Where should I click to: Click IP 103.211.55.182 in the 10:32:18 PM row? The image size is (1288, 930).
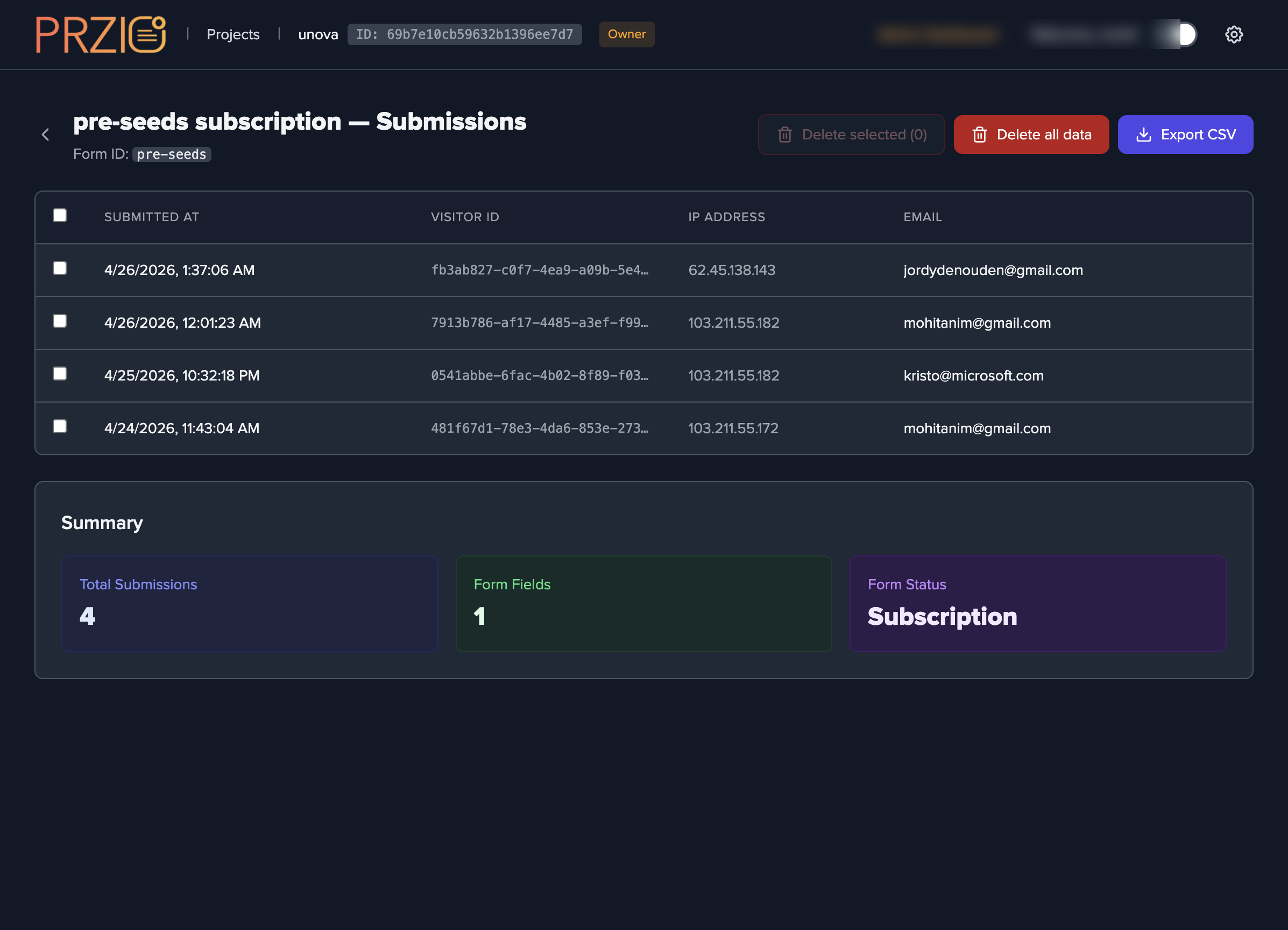pos(734,376)
